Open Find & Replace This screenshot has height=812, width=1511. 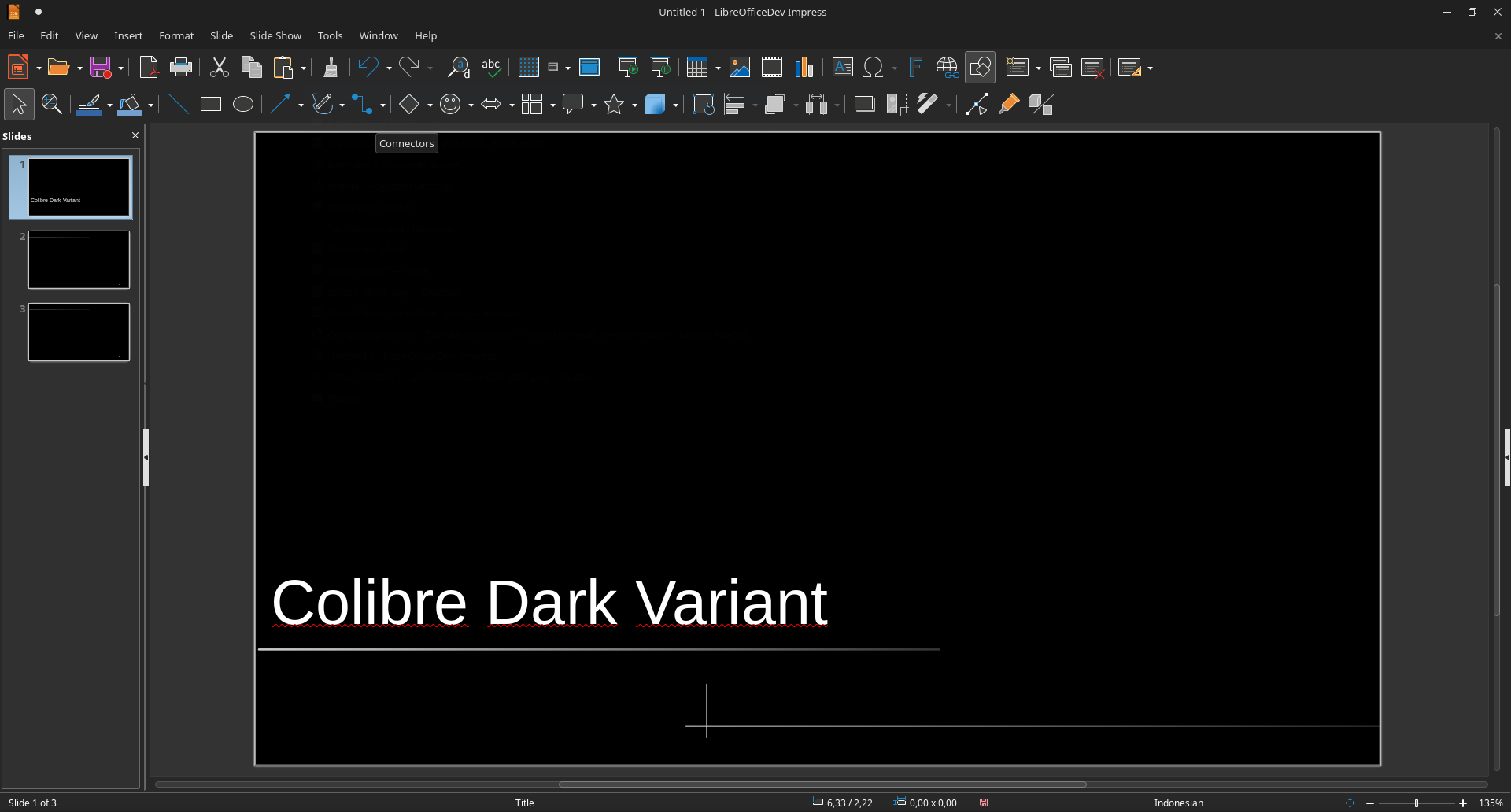pyautogui.click(x=458, y=68)
